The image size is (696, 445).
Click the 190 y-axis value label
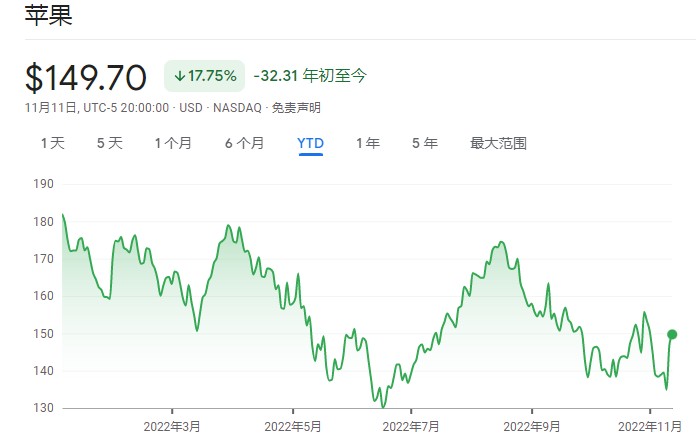pyautogui.click(x=43, y=184)
